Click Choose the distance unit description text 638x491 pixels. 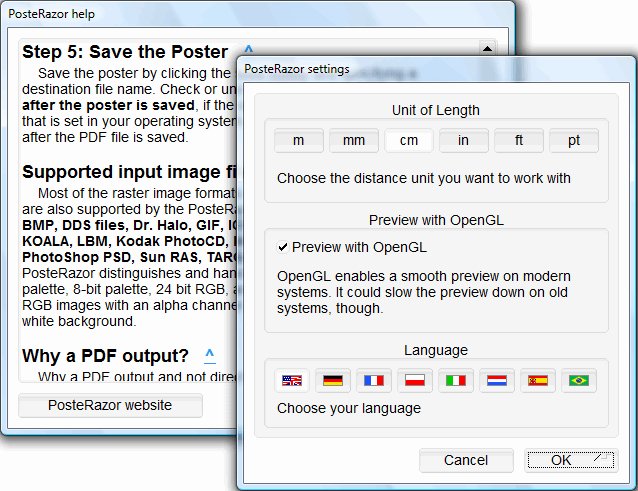[424, 178]
